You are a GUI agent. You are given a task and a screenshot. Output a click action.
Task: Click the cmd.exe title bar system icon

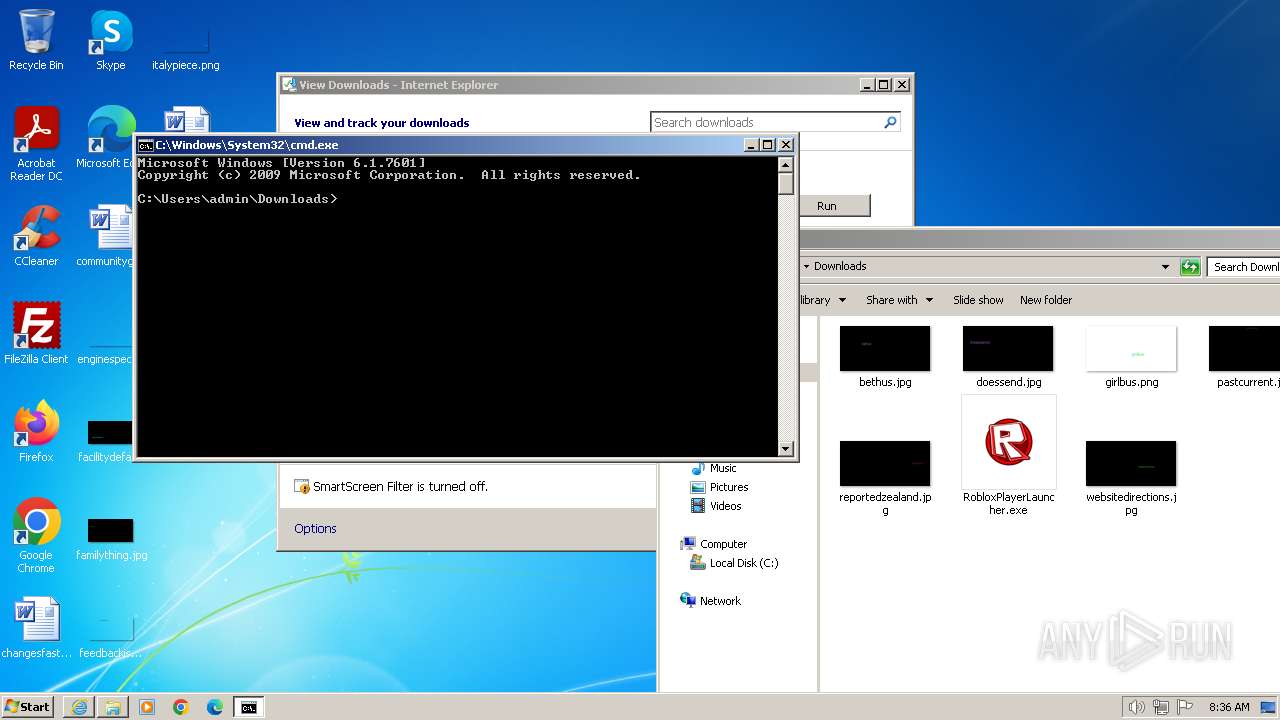[x=145, y=145]
